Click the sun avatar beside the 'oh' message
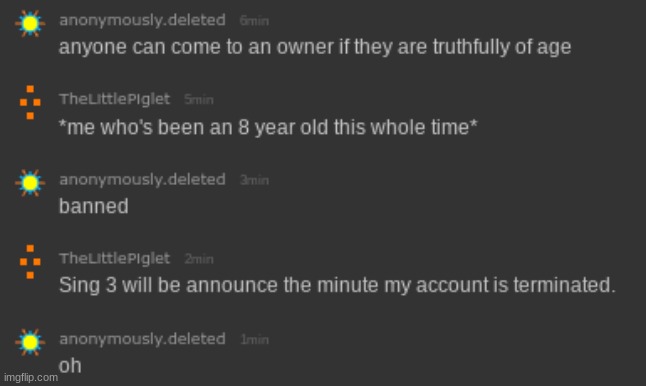This screenshot has height=386, width=646. click(x=30, y=342)
